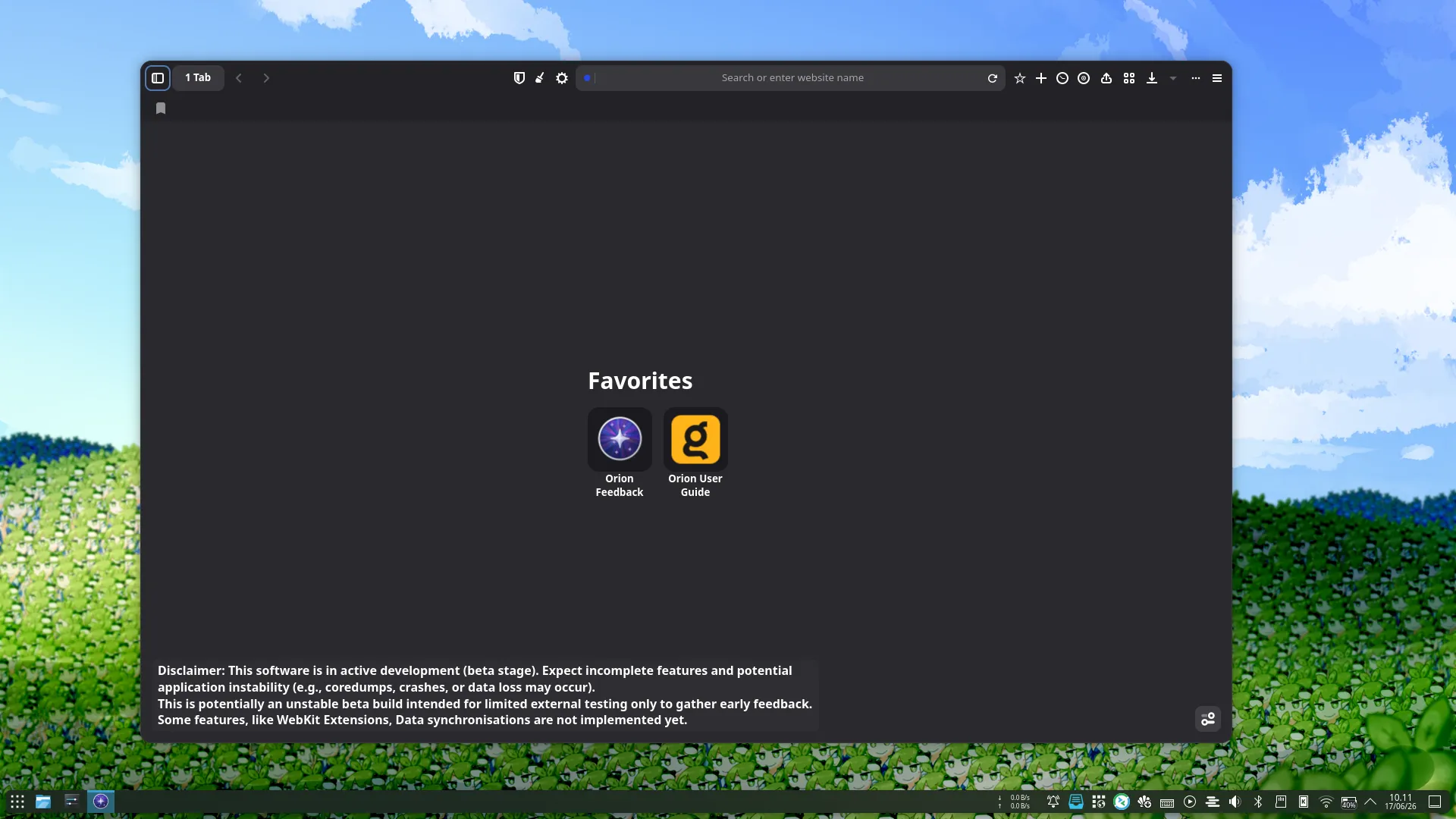Show tab grid overview icon
Image resolution: width=1456 pixels, height=819 pixels.
coord(1129,78)
